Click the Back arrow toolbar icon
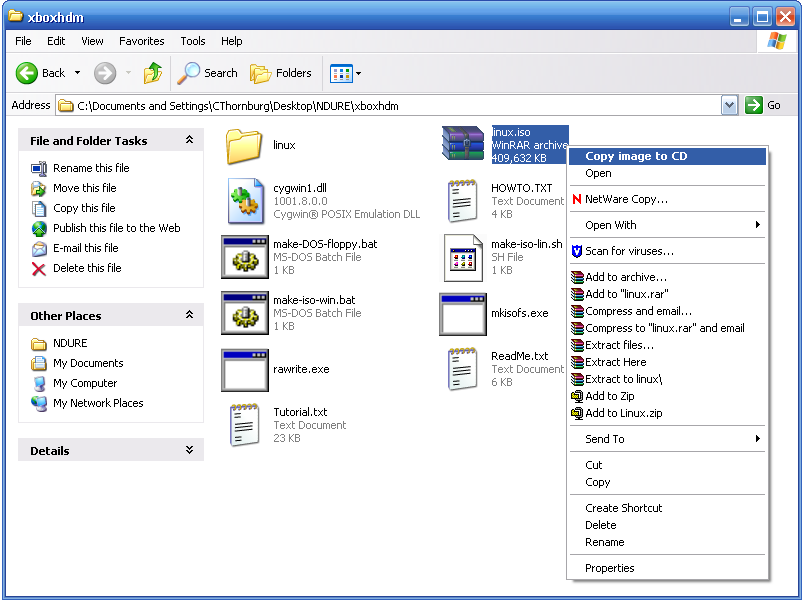Viewport: 802px width, 601px height. [27, 73]
